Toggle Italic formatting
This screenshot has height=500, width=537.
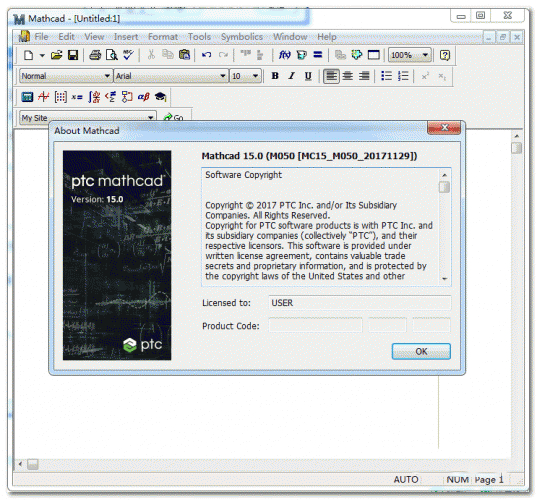[291, 76]
